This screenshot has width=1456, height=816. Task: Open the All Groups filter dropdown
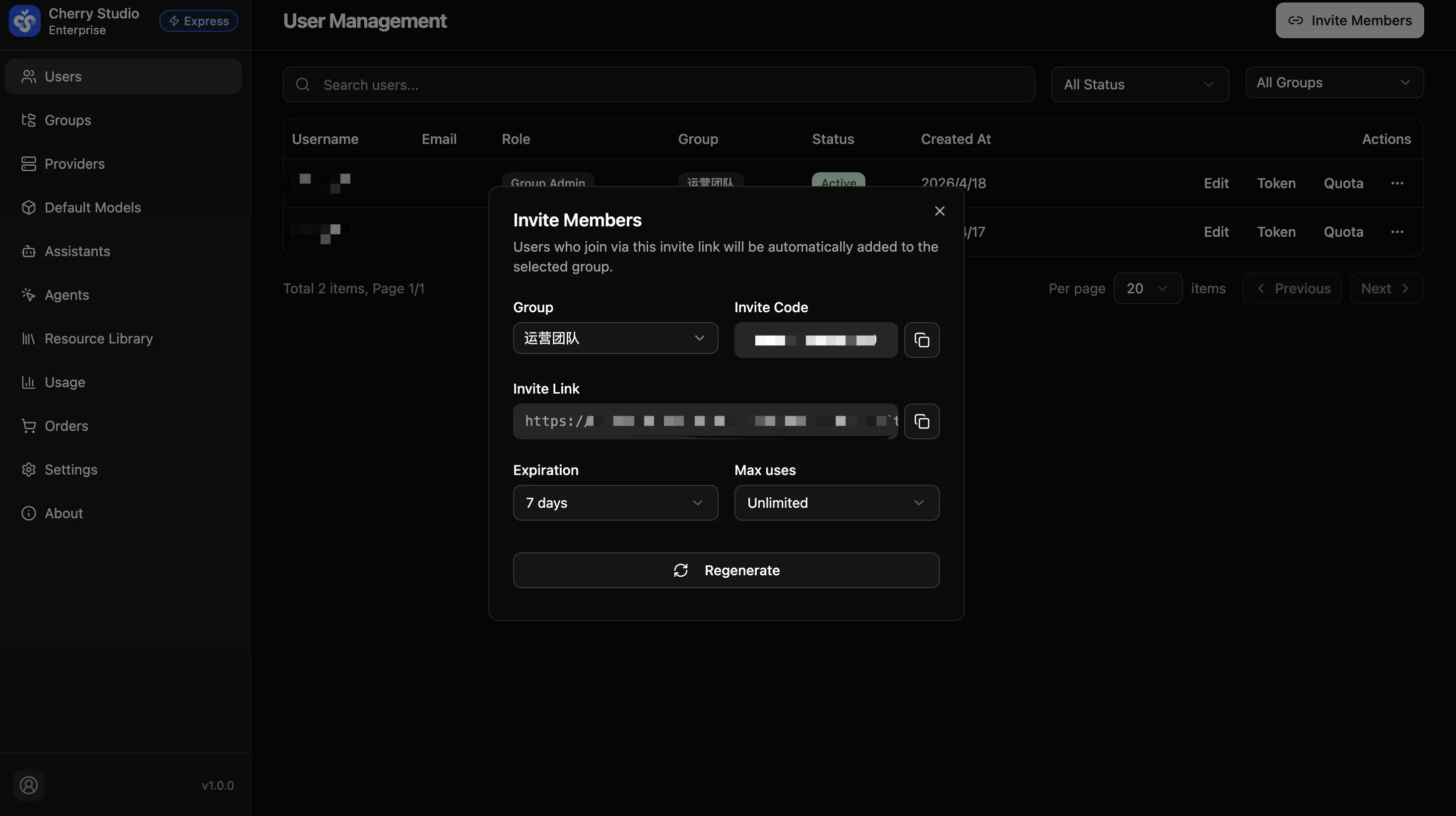click(1334, 82)
